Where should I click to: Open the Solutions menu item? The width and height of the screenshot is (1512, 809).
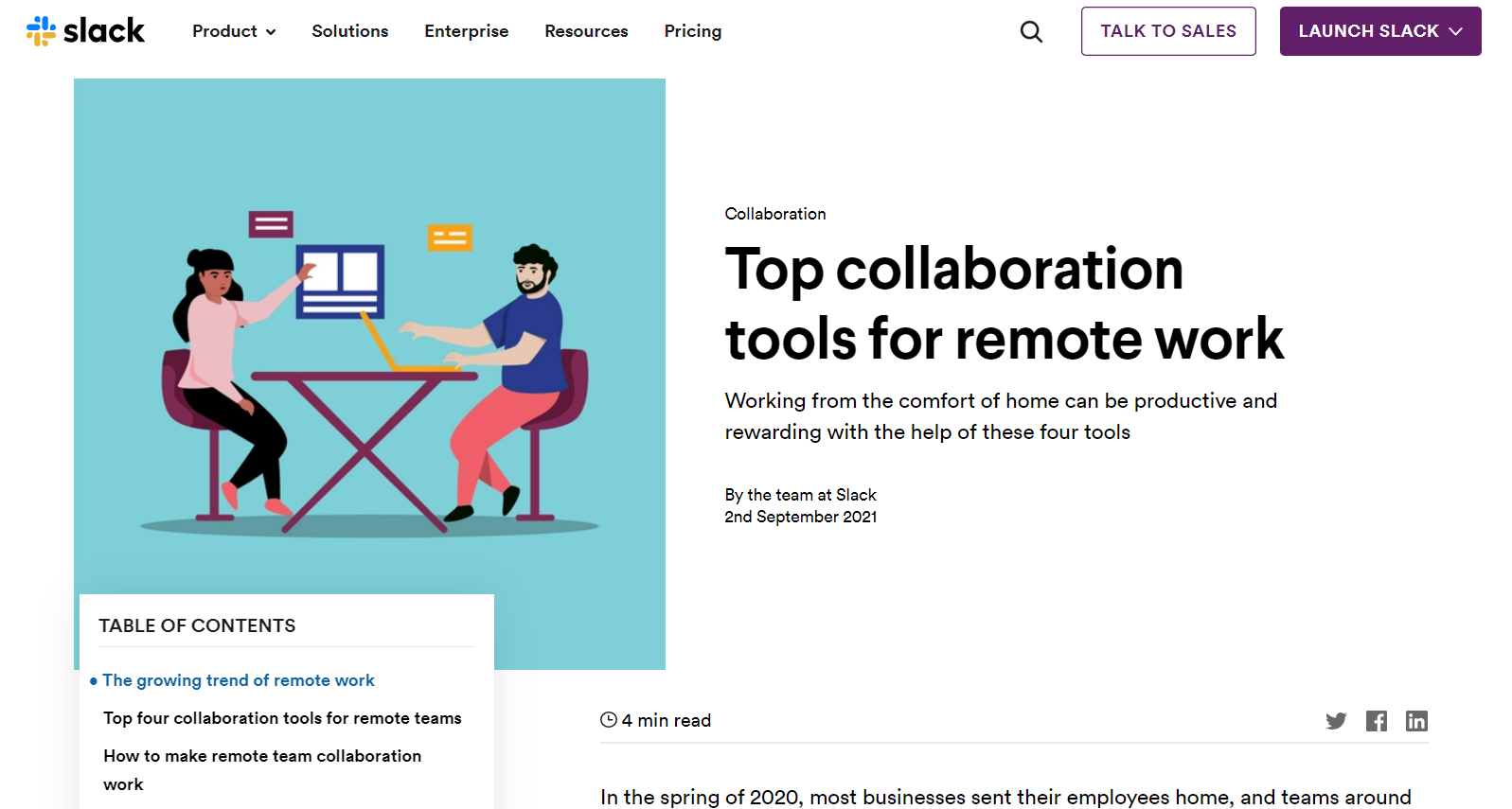pyautogui.click(x=350, y=31)
